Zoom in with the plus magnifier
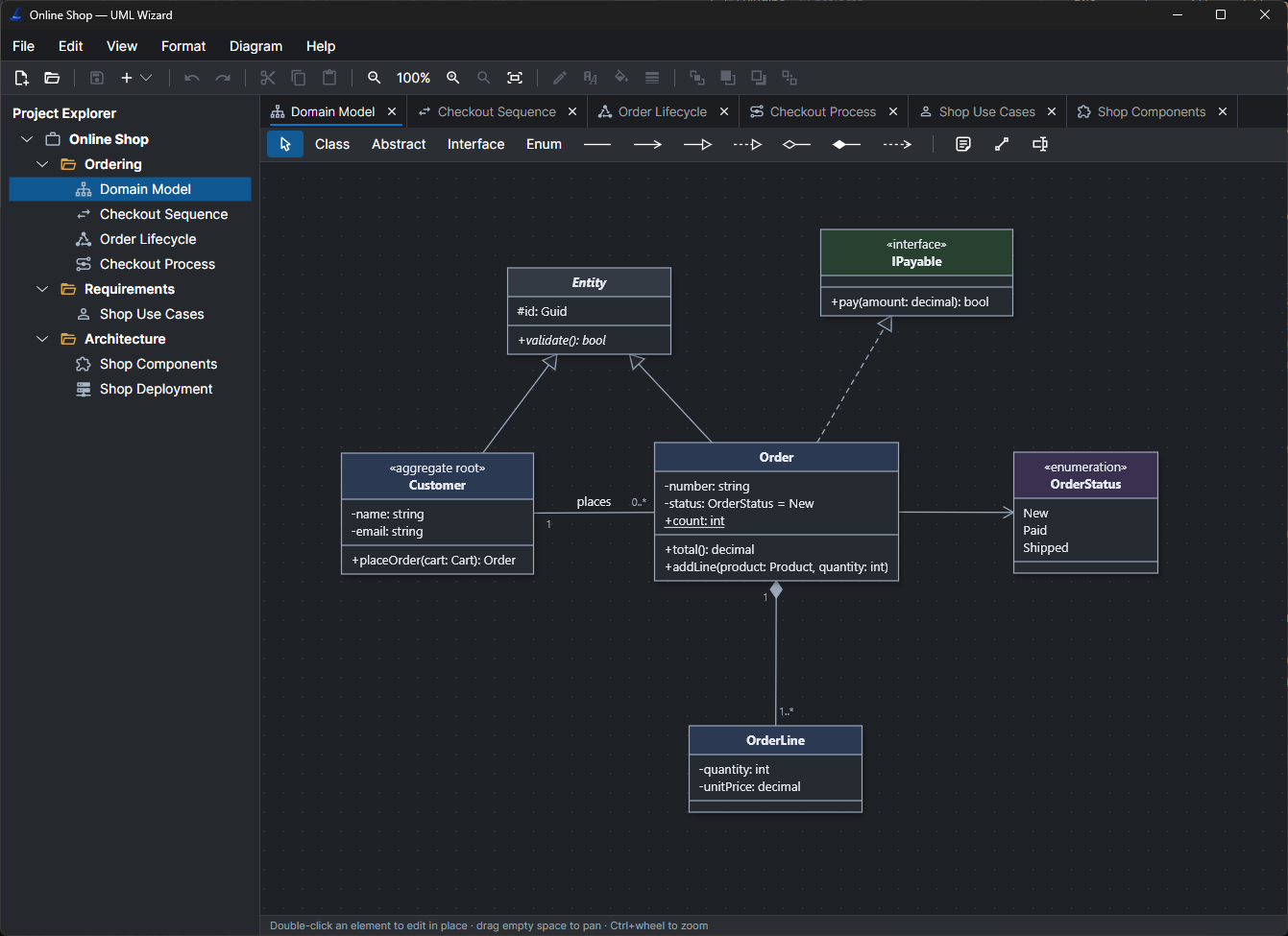Screen dimensions: 1288x936 453,78
